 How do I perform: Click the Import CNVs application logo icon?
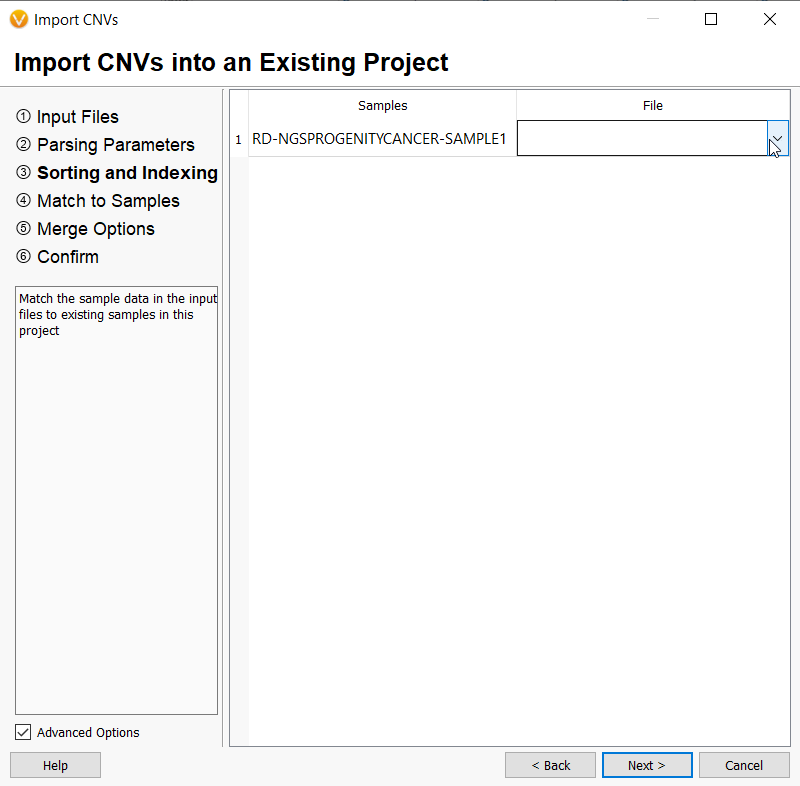[x=18, y=19]
